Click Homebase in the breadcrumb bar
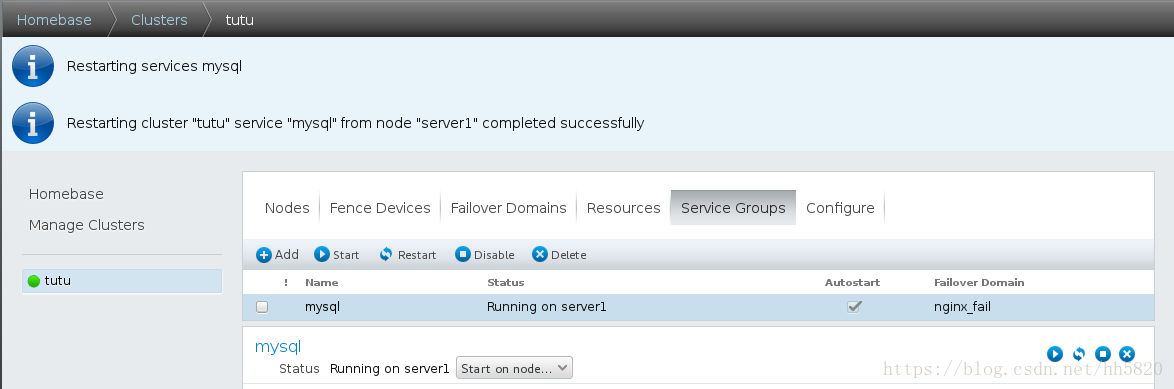The width and height of the screenshot is (1174, 389). 54,19
